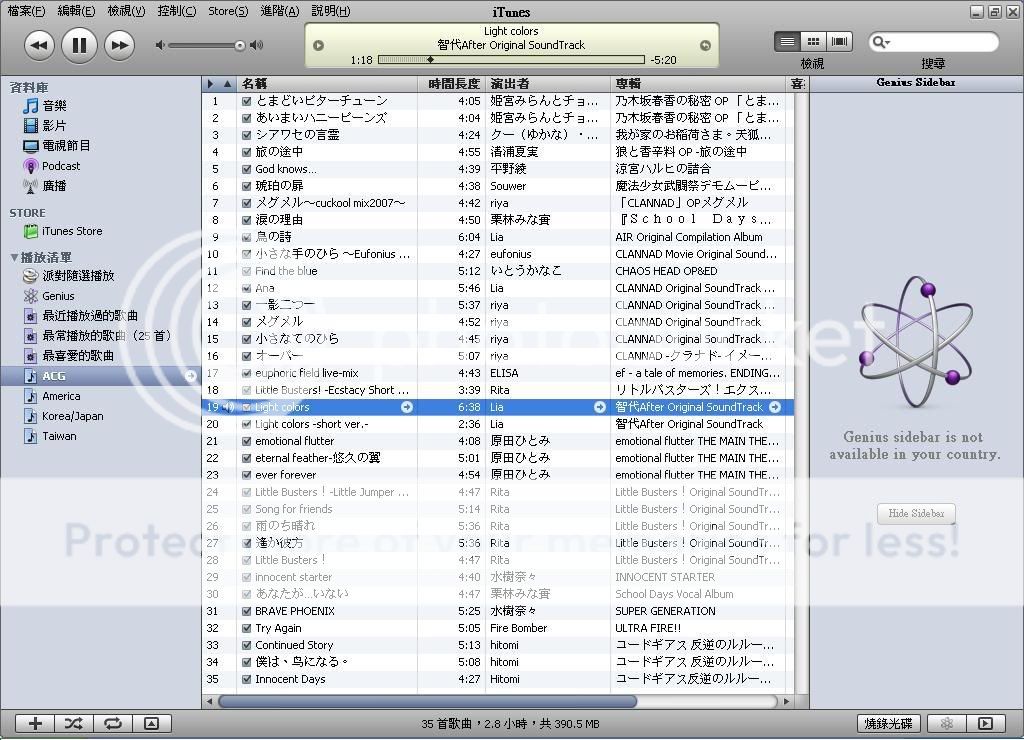Add a new playlist with plus button
Screen dimensions: 1024x740
pos(35,723)
